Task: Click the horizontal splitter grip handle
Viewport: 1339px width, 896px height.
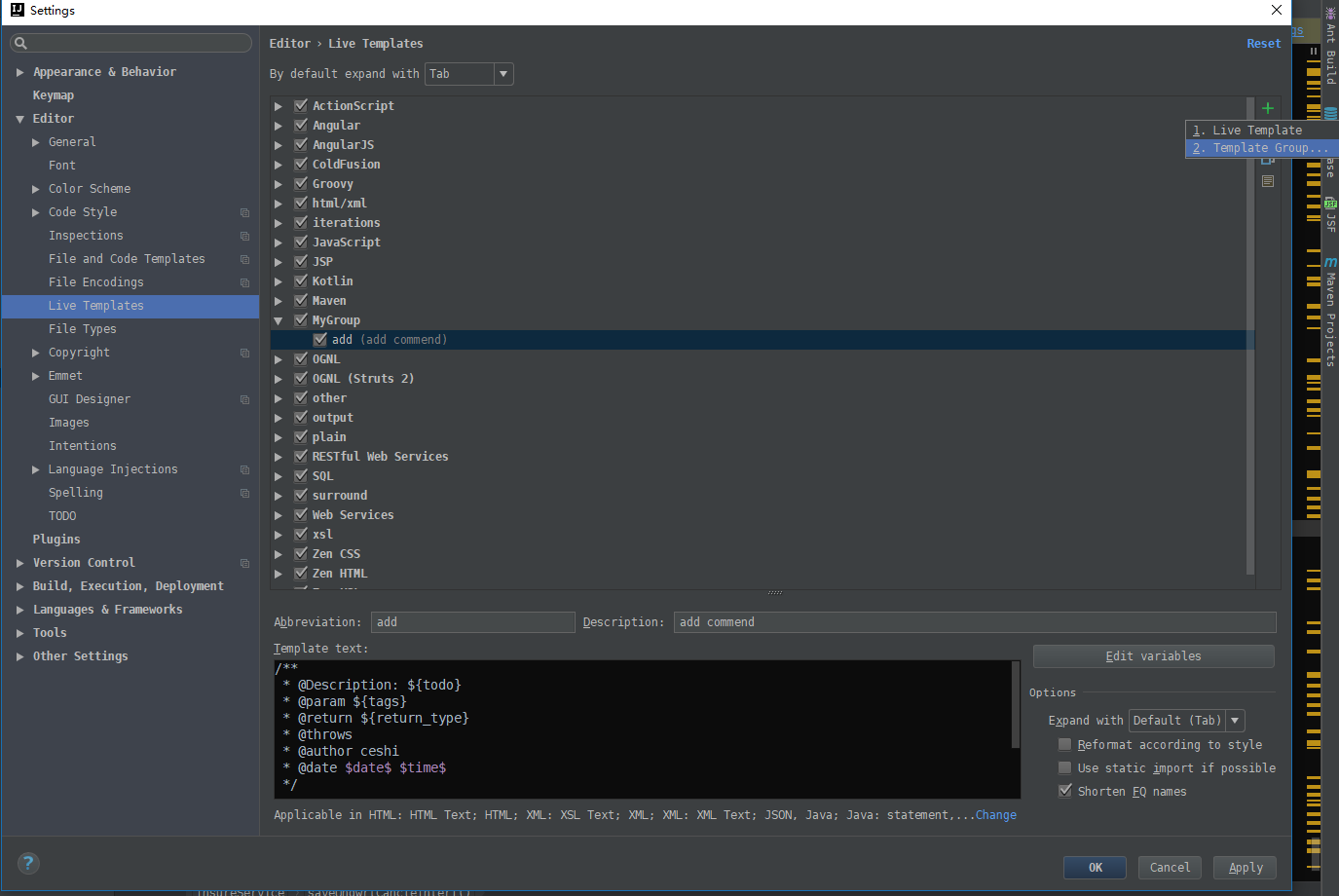Action: (775, 593)
